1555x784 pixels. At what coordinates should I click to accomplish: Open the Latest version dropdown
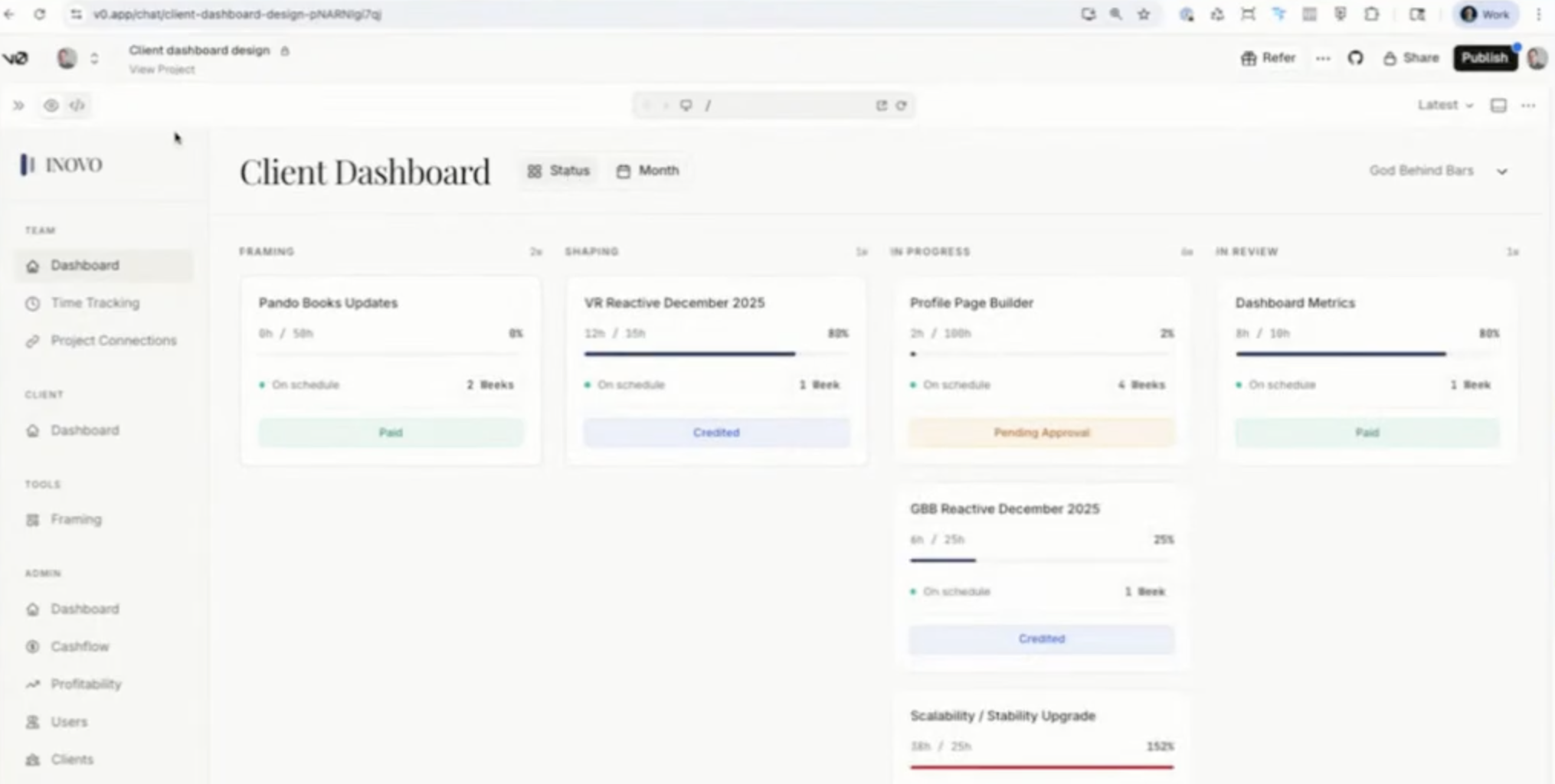[x=1445, y=106]
